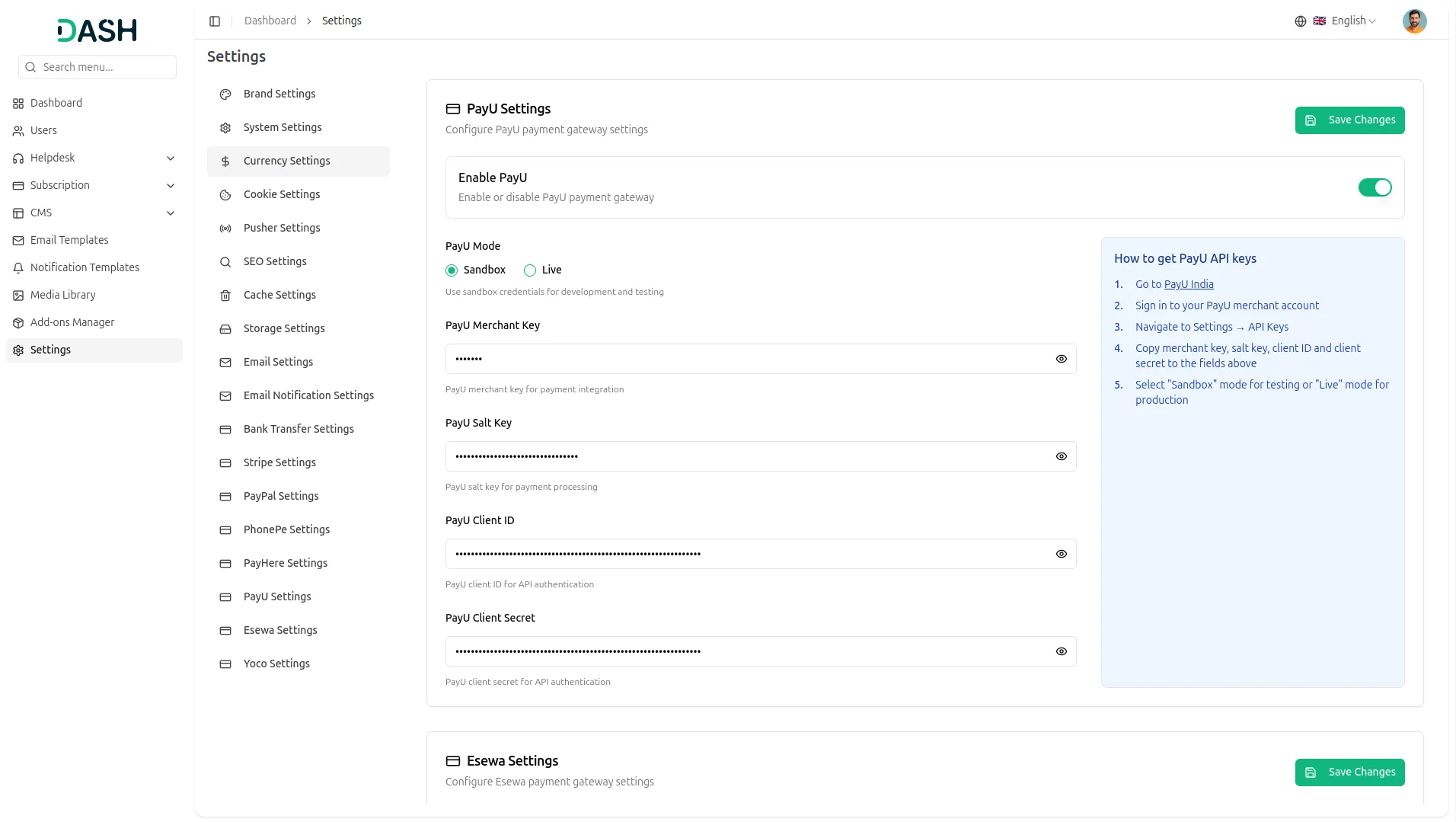
Task: Click the Cookie Settings cookie icon
Action: (225, 195)
